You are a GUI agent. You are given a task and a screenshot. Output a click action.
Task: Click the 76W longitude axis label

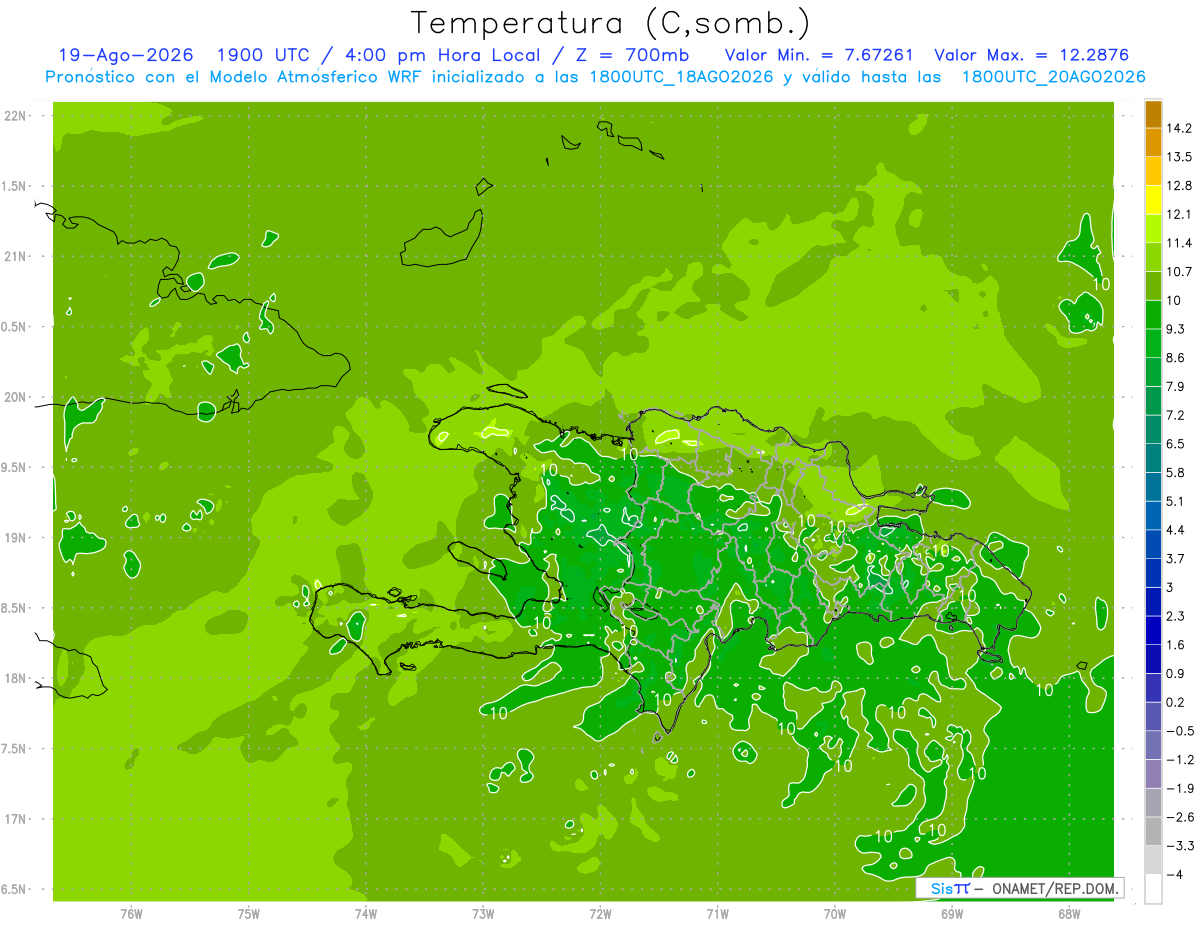tap(131, 914)
